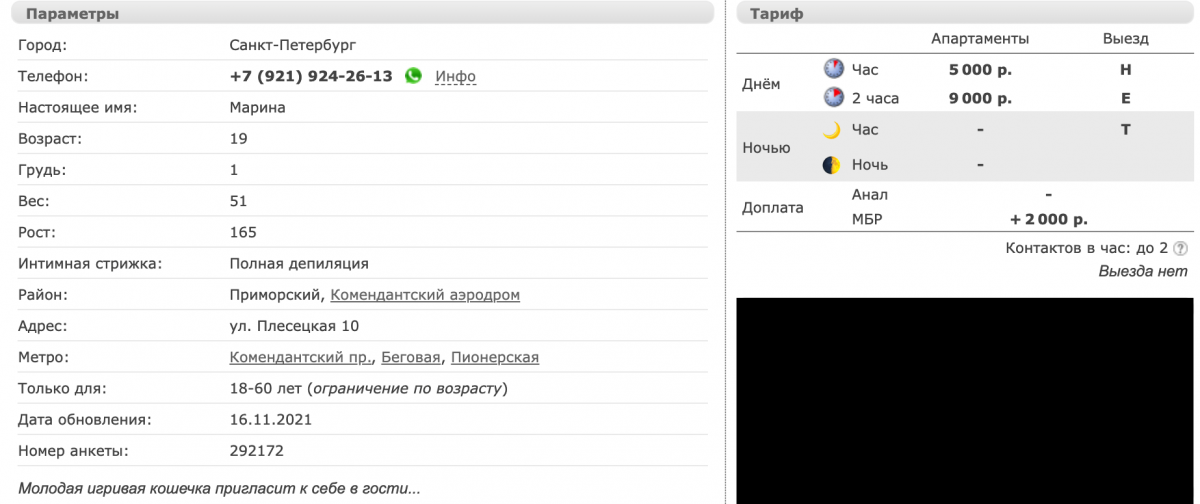The image size is (1200, 504).
Task: Click the question mark help icon
Action: click(1180, 248)
